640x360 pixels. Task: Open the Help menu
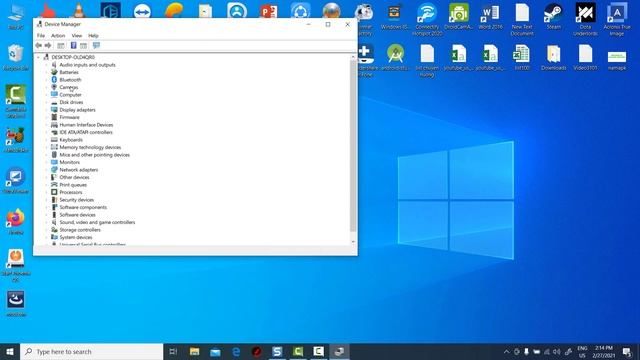pos(93,36)
